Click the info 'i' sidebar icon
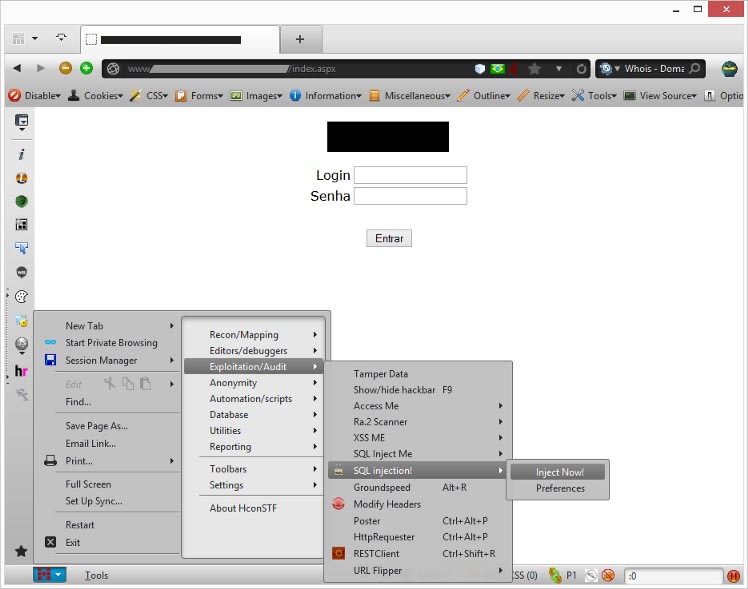 (x=21, y=154)
